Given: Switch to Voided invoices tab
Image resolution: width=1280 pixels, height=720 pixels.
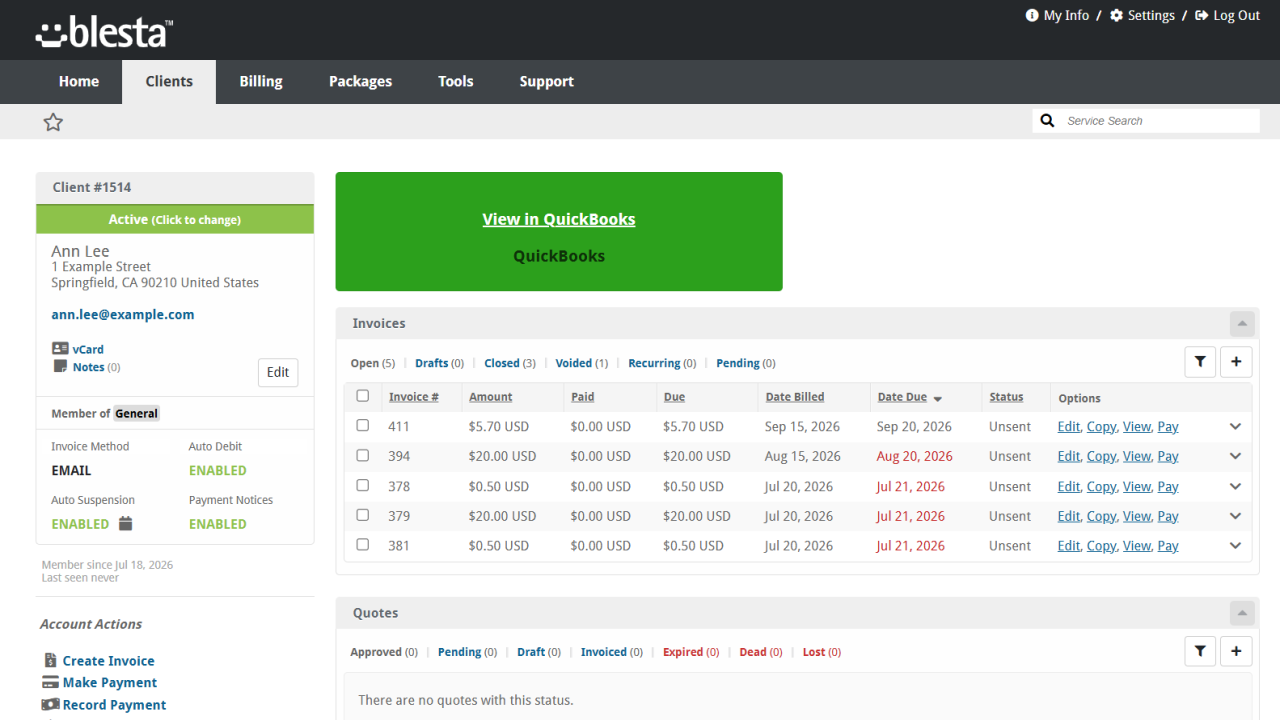Looking at the screenshot, I should (582, 363).
